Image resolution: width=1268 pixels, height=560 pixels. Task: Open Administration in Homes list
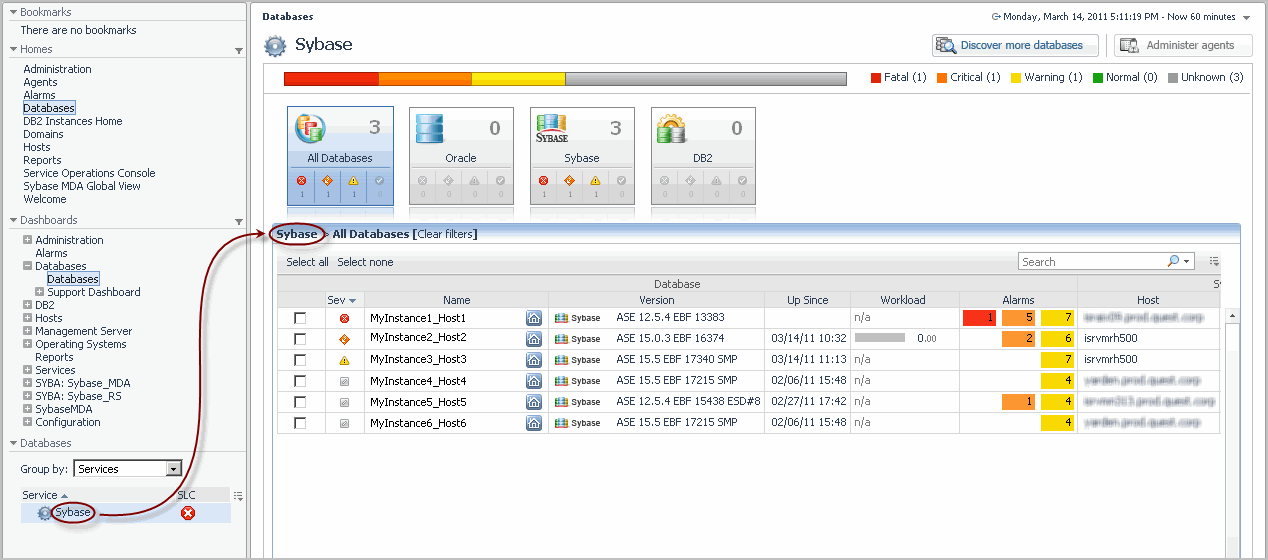57,69
